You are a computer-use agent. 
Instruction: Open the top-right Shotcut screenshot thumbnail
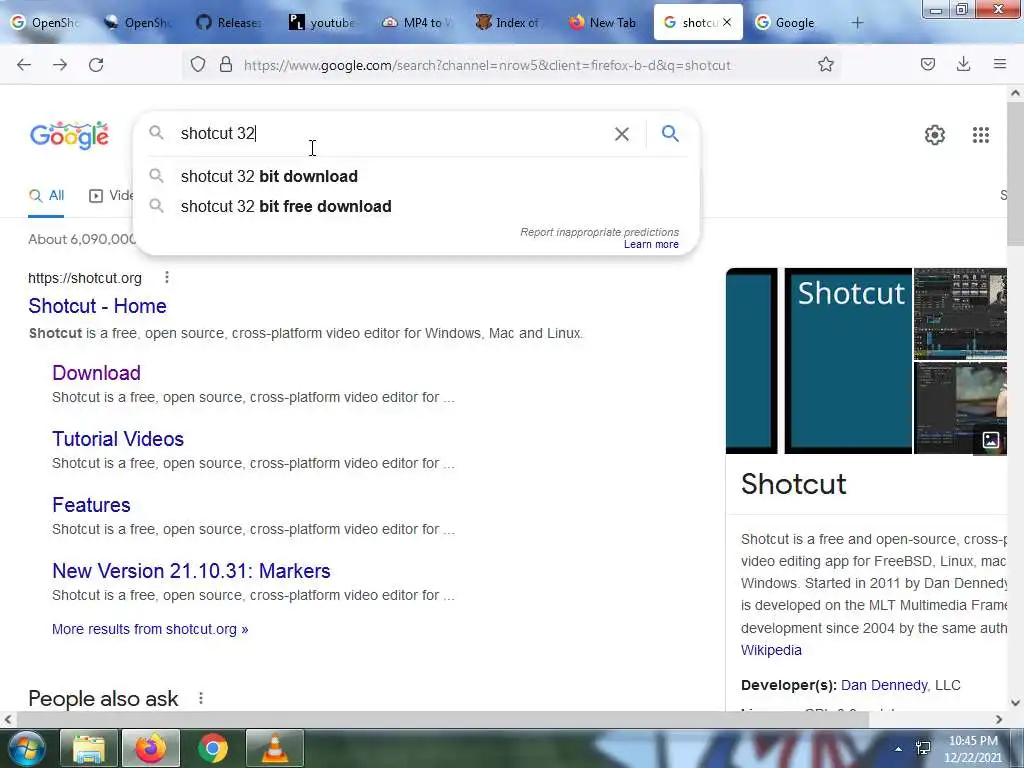pyautogui.click(x=960, y=314)
